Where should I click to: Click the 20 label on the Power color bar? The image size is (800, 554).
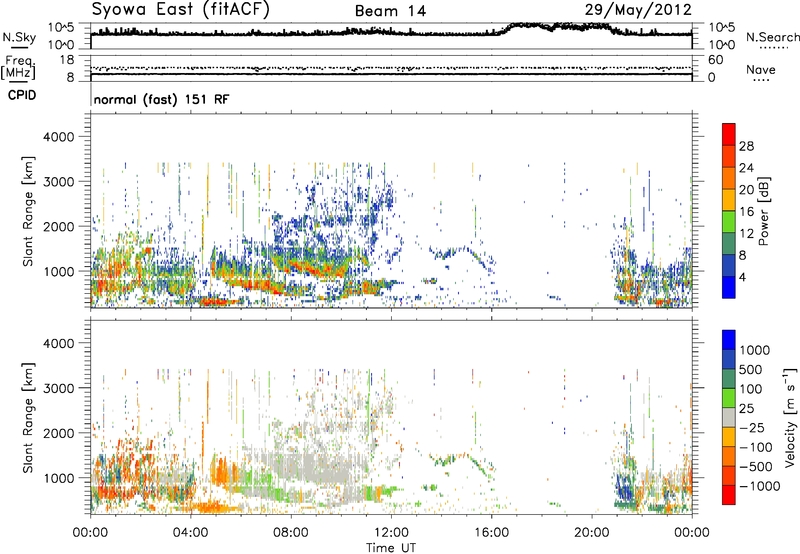(746, 190)
